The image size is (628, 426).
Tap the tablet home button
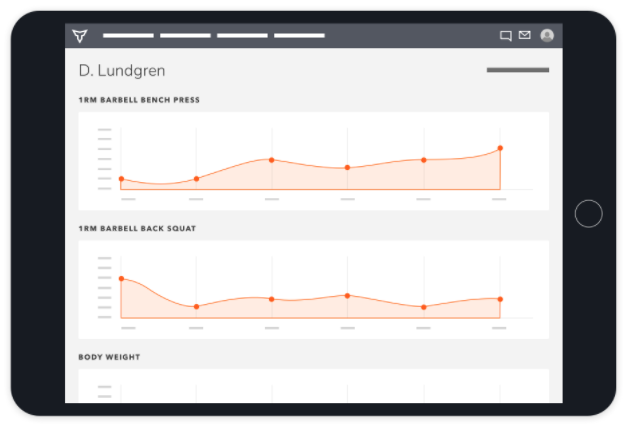(588, 214)
